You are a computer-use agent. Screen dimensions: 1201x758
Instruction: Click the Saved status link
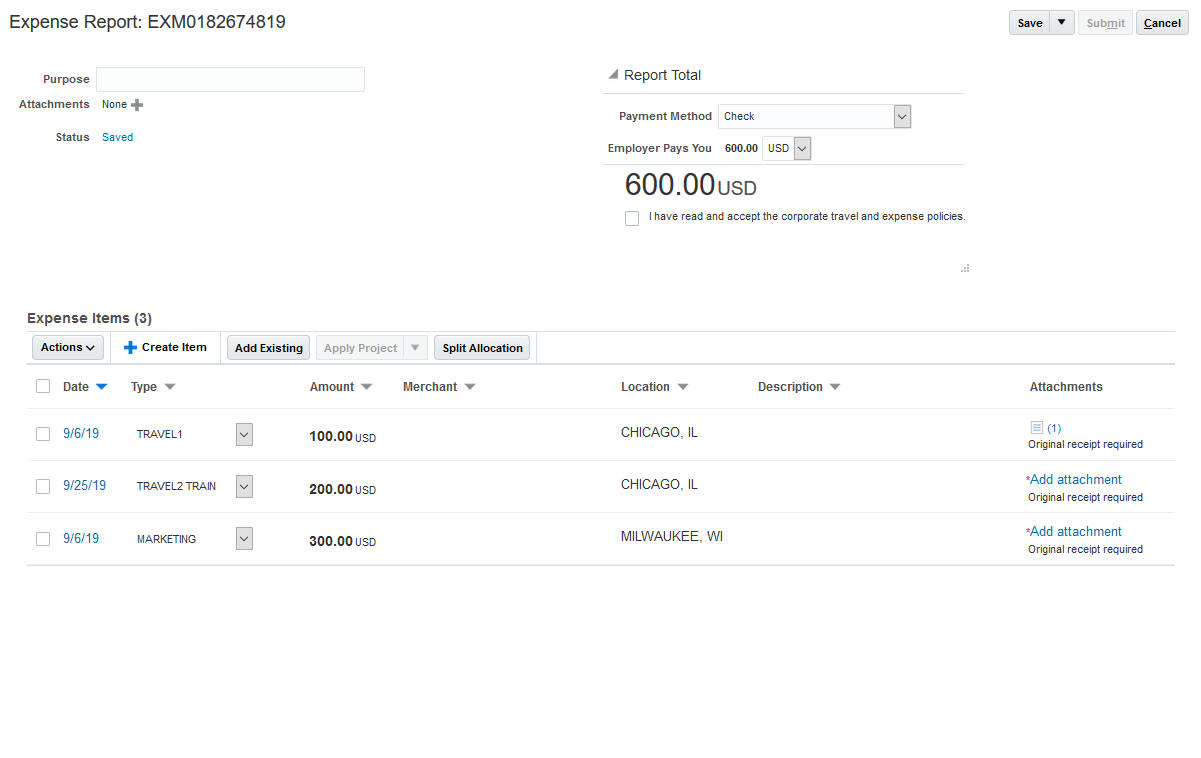point(117,137)
